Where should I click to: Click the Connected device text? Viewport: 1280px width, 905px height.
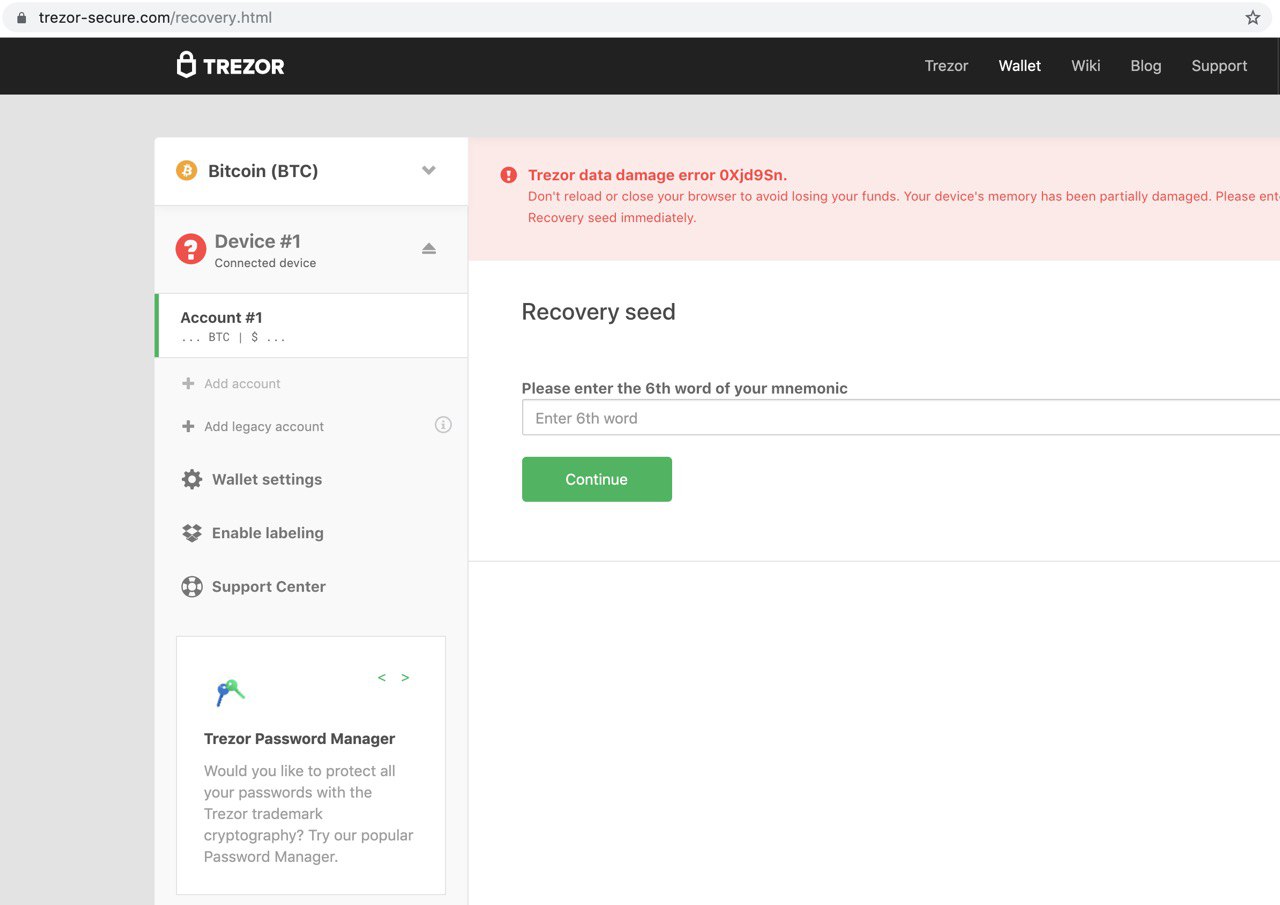point(265,263)
